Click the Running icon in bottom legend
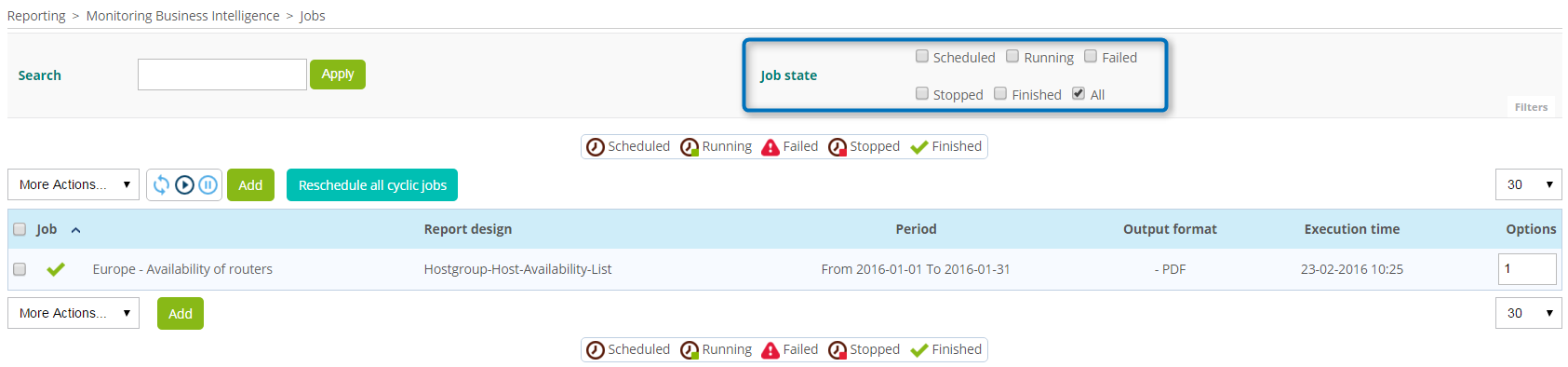 coord(690,350)
